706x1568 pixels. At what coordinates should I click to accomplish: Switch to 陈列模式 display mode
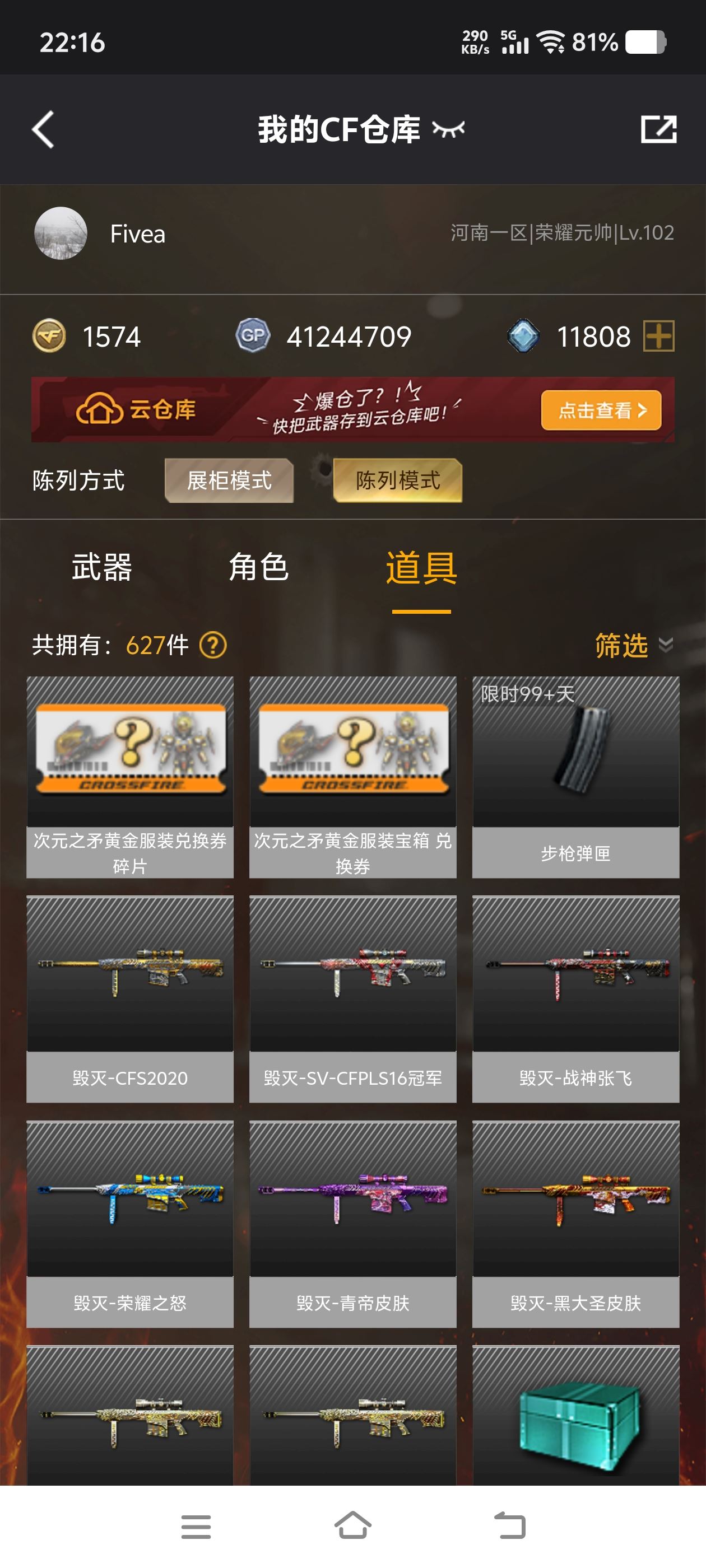398,480
